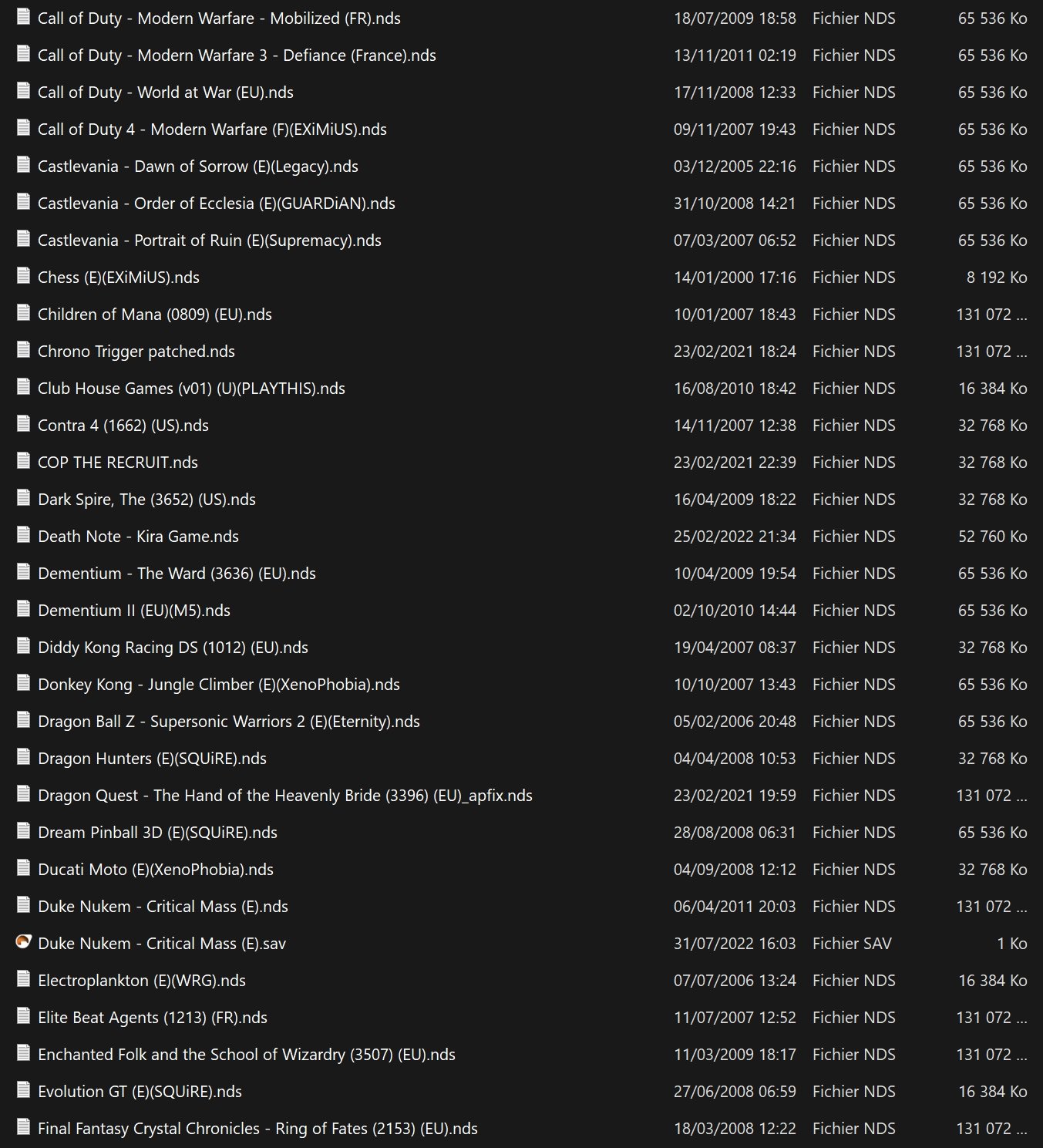Click the date 14/01/2000 17:16
Screen dimensions: 1043x1148
pos(735,278)
